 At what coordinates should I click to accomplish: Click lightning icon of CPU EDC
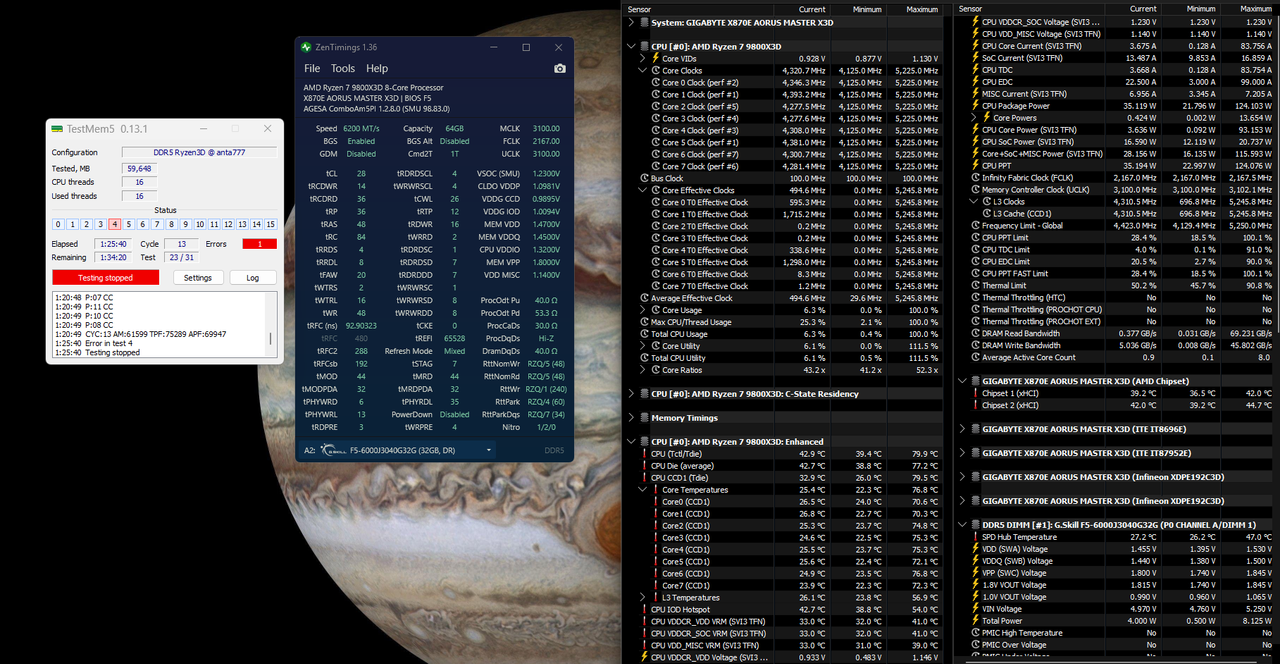(975, 82)
